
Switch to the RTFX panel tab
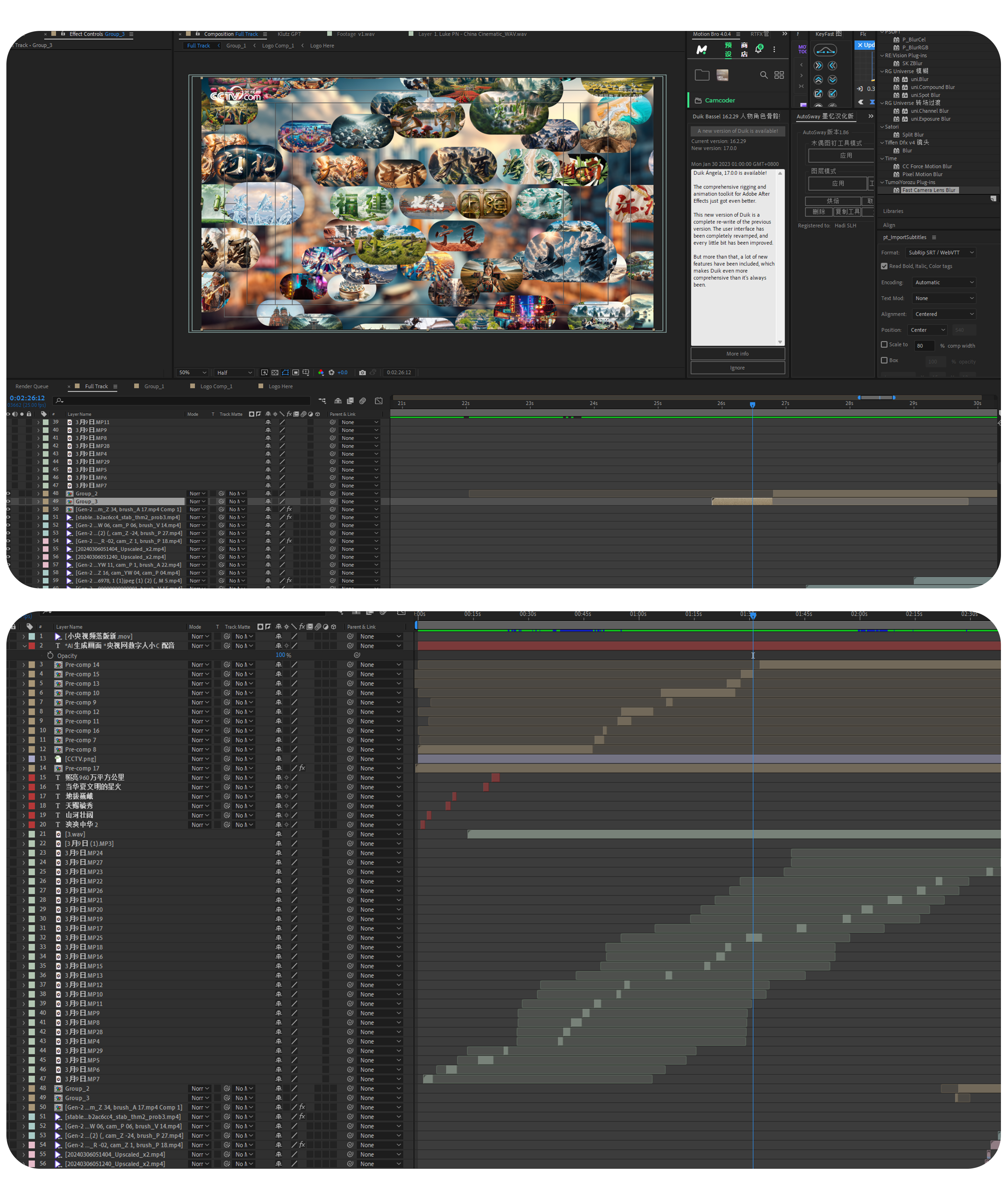[x=759, y=34]
